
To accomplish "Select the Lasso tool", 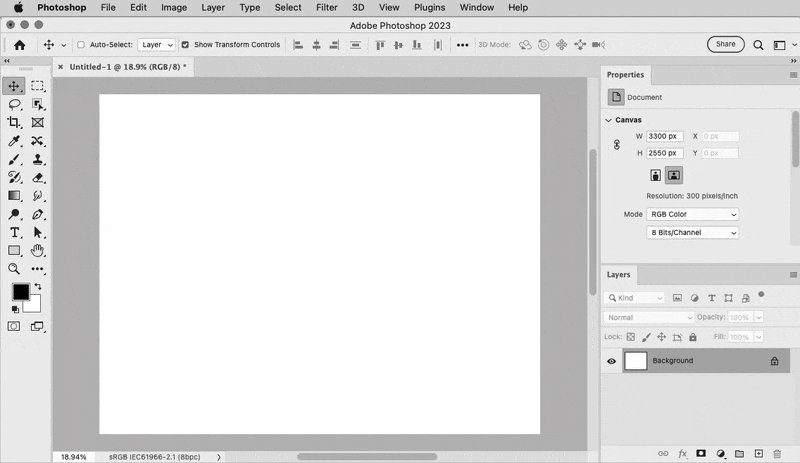I will tap(15, 104).
